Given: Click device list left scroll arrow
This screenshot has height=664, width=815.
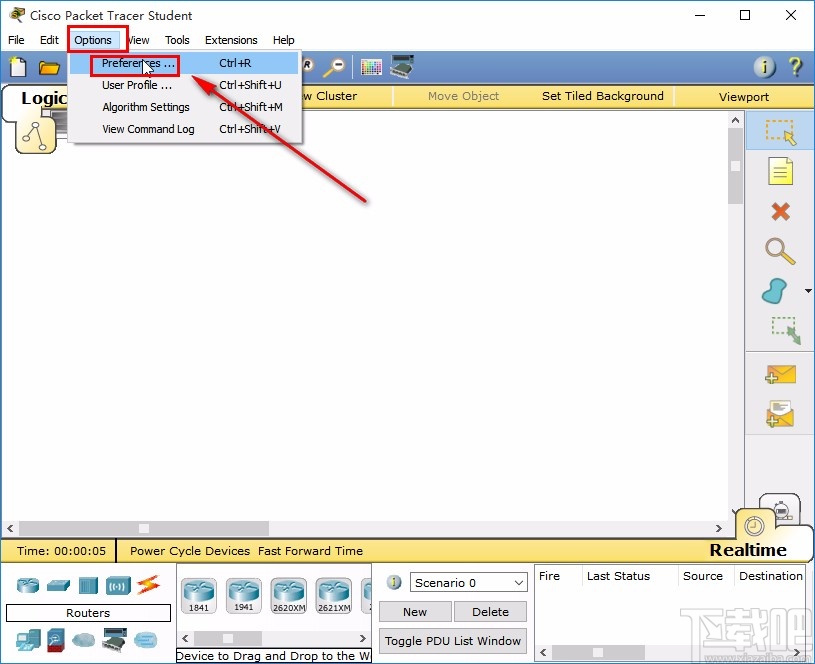Looking at the screenshot, I should (186, 638).
